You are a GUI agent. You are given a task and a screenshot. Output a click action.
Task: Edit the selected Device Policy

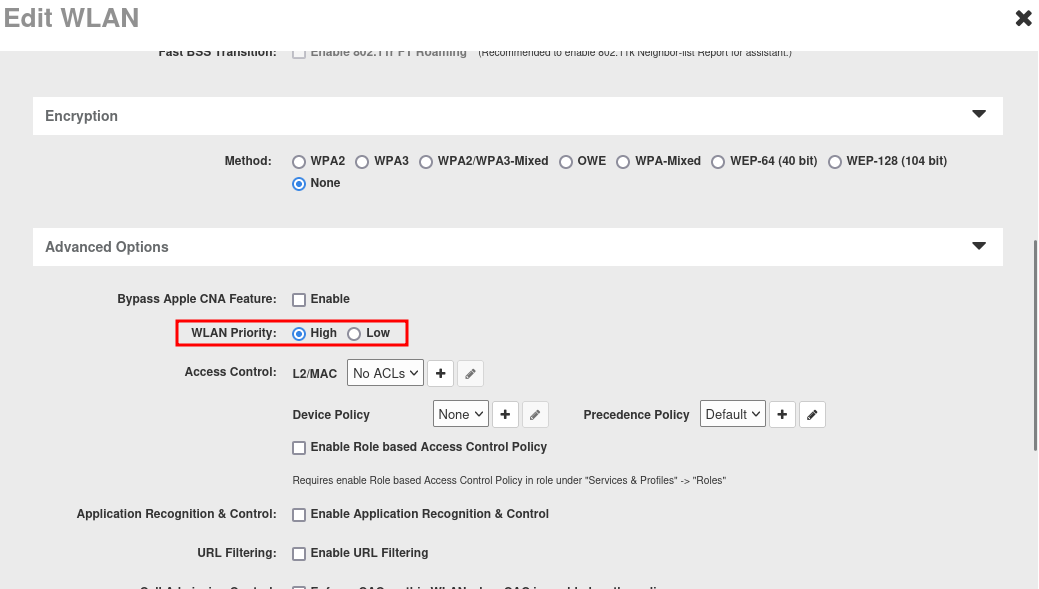[x=536, y=414]
